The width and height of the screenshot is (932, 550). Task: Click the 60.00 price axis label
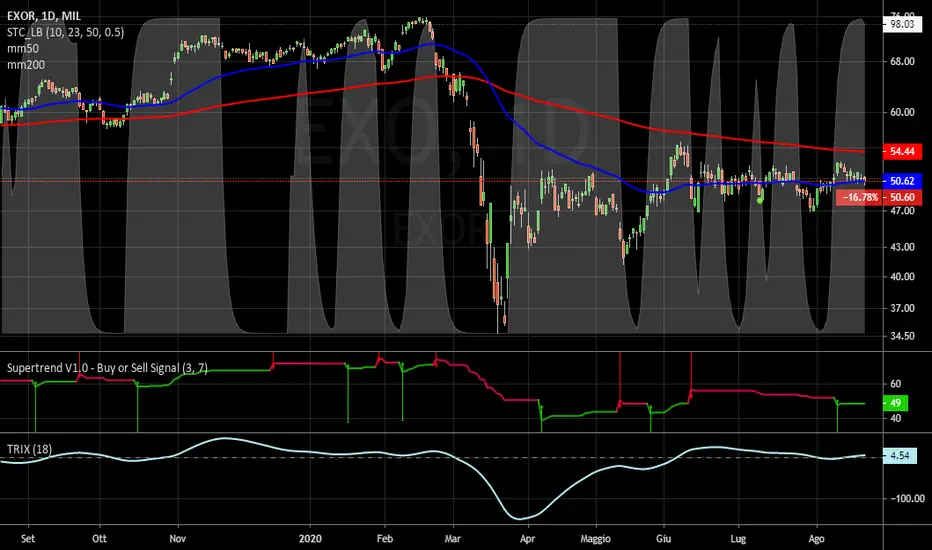902,112
